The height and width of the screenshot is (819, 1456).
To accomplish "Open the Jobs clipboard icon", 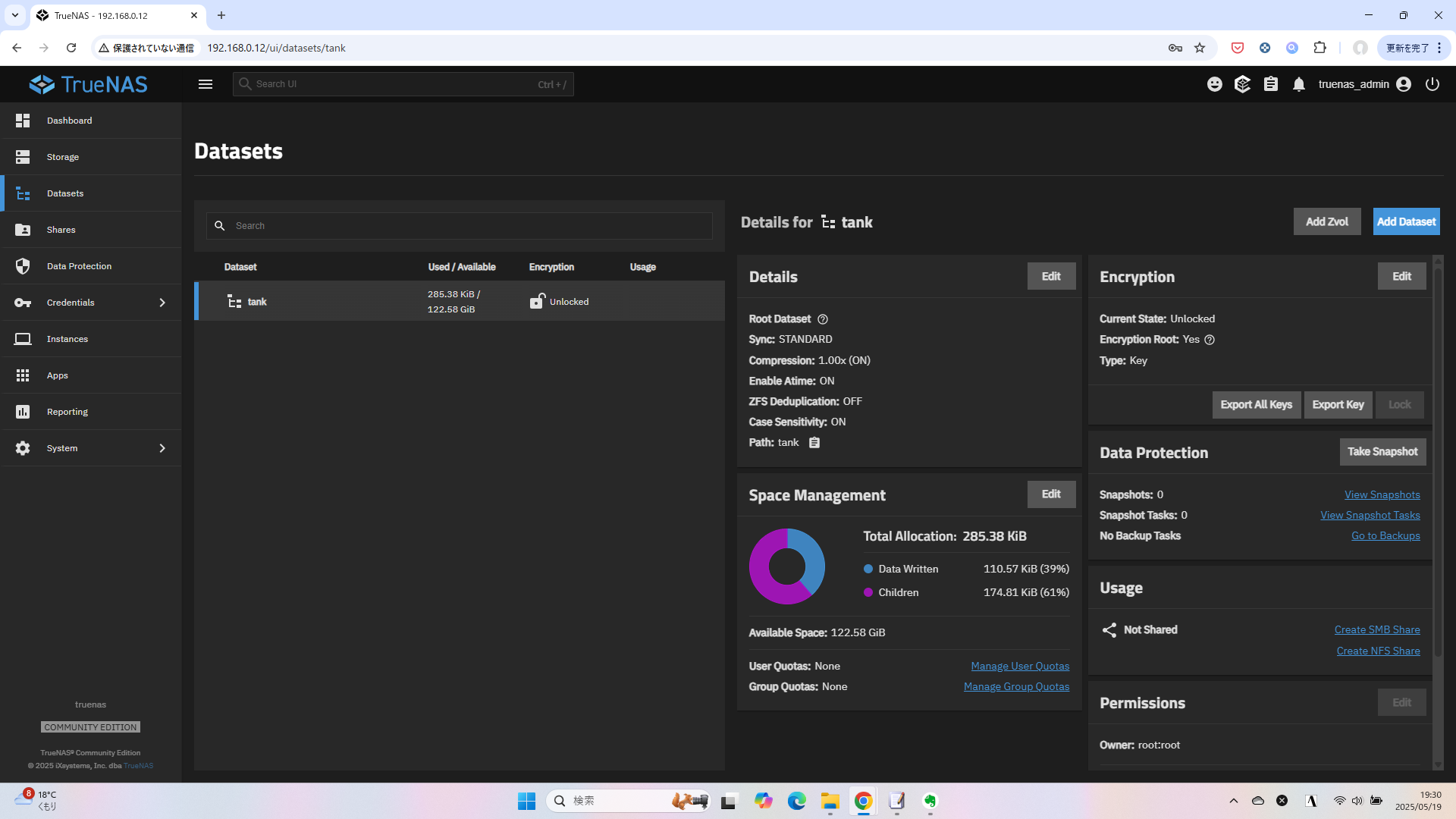I will (x=1270, y=84).
